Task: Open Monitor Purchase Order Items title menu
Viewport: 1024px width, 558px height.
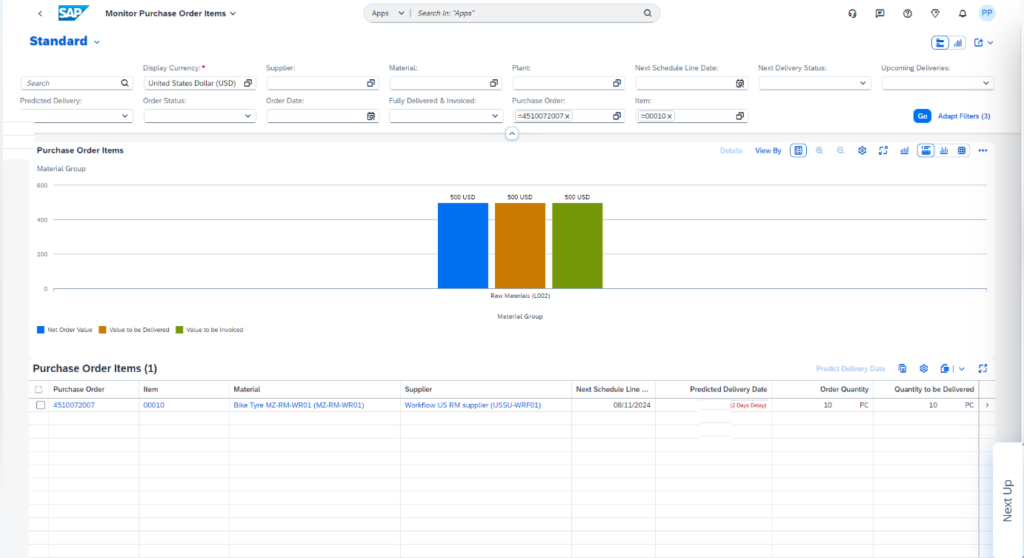Action: pos(232,14)
